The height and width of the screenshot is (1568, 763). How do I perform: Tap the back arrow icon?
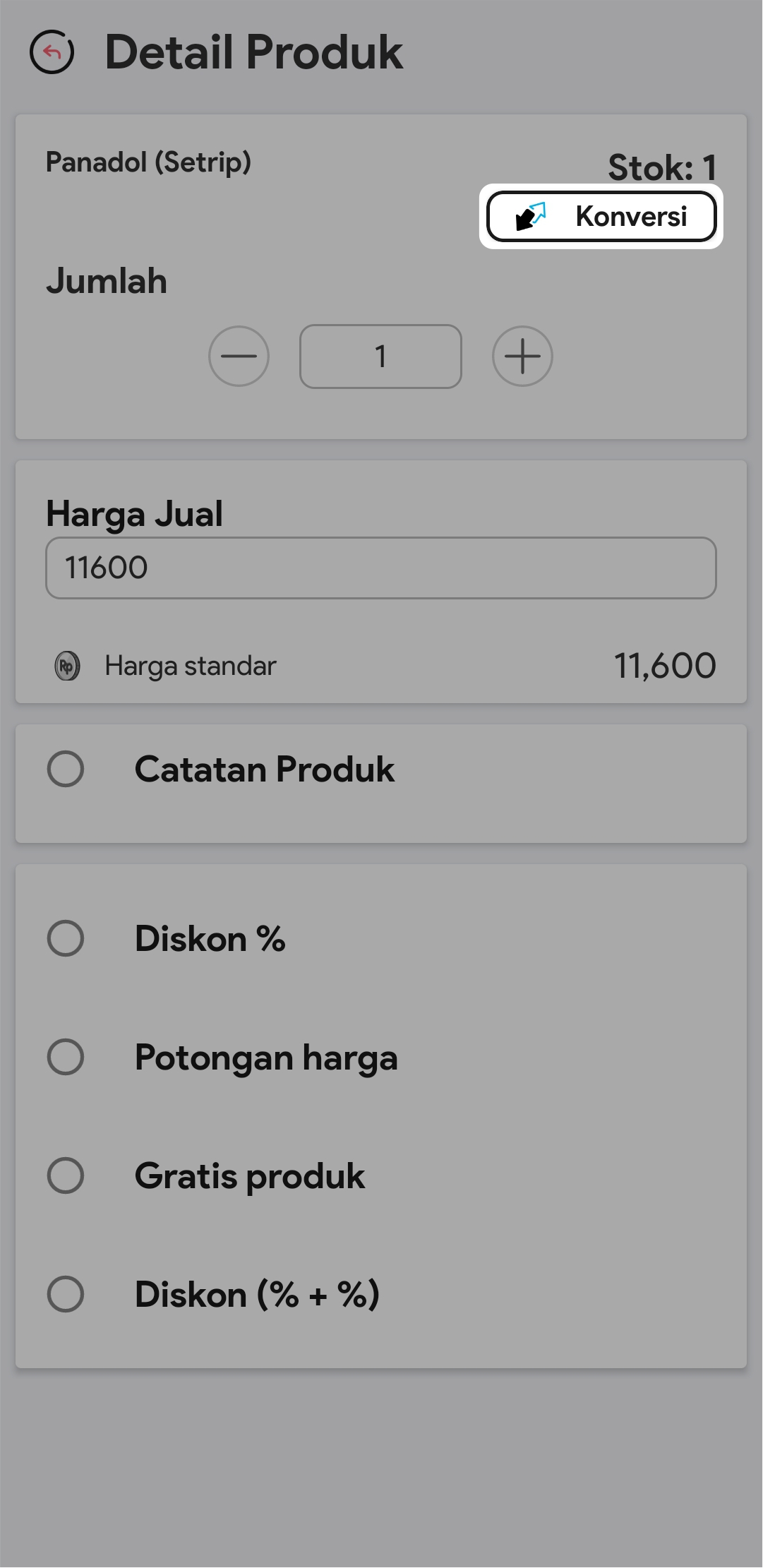click(x=52, y=52)
